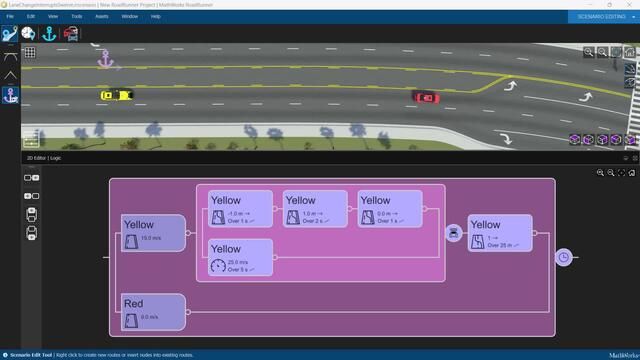The height and width of the screenshot is (360, 640).
Task: Select the Yellow 1.0 m lane offset node
Action: pos(315,209)
